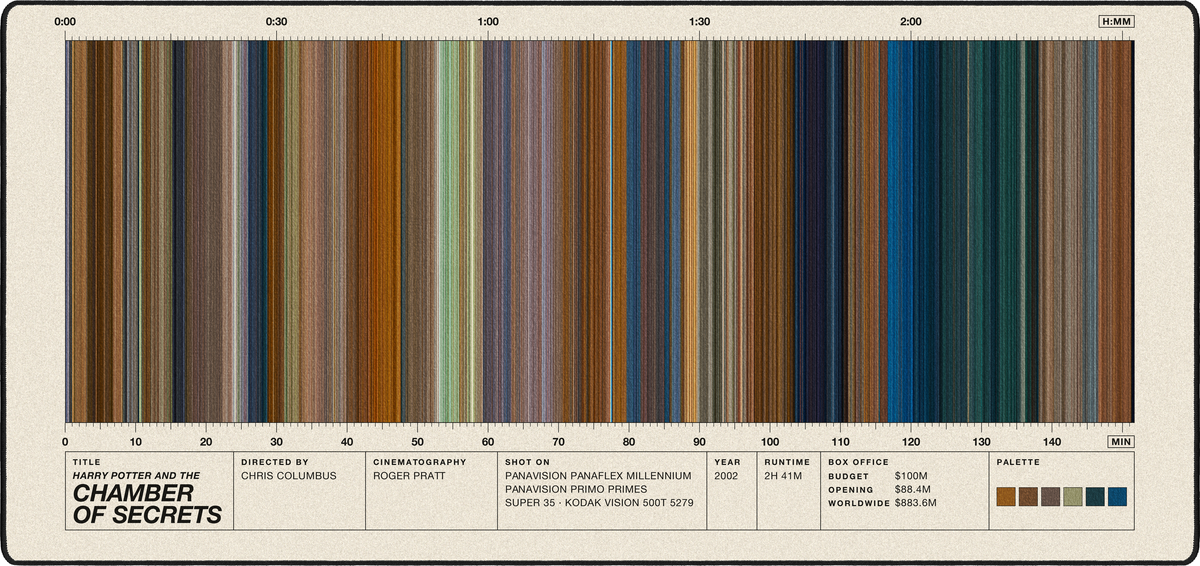Click 'SUPER 35 · KODAK VISION 500T 5279'
Viewport: 1200px width, 566px height.
click(599, 503)
